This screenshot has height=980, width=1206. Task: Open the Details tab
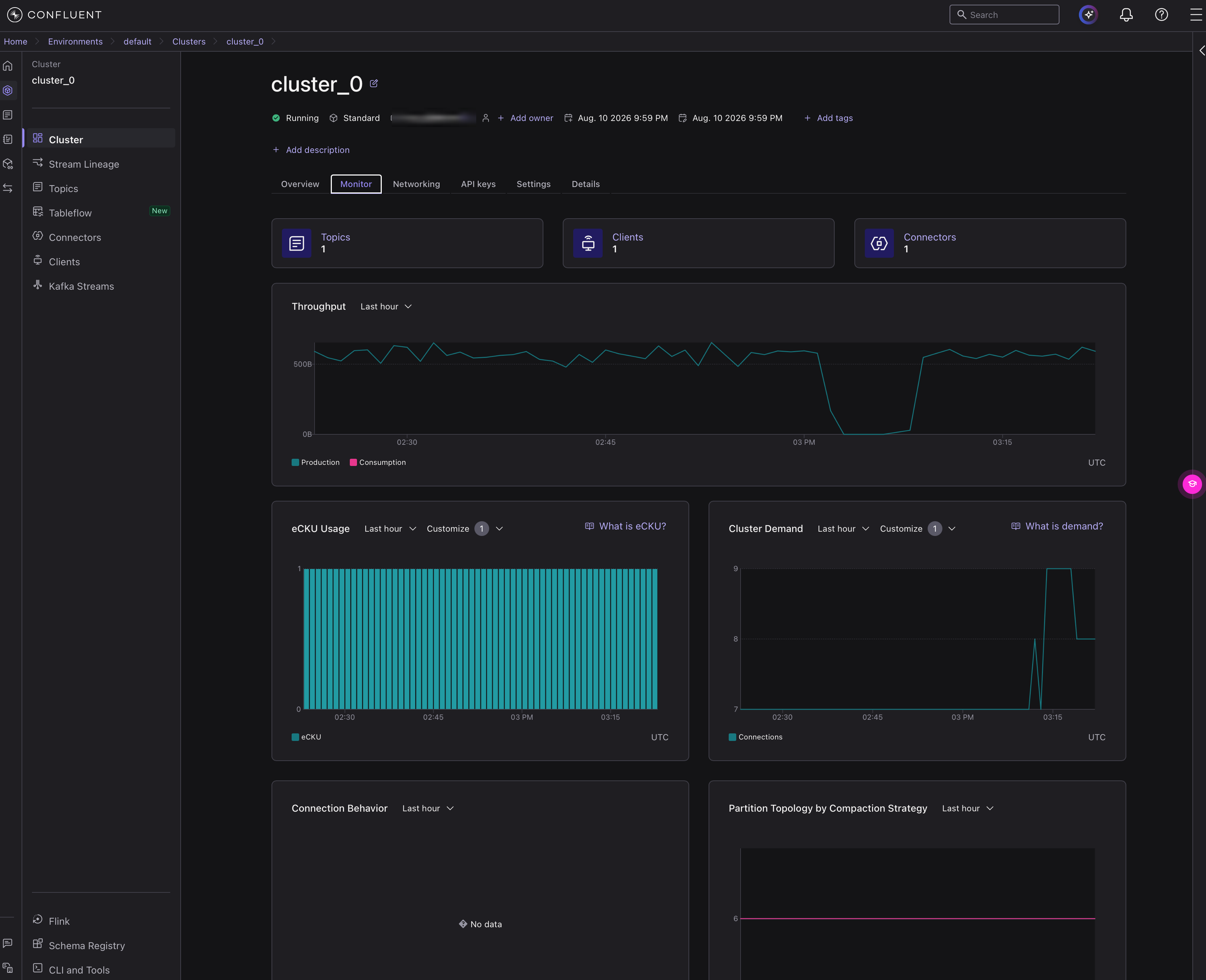click(585, 184)
